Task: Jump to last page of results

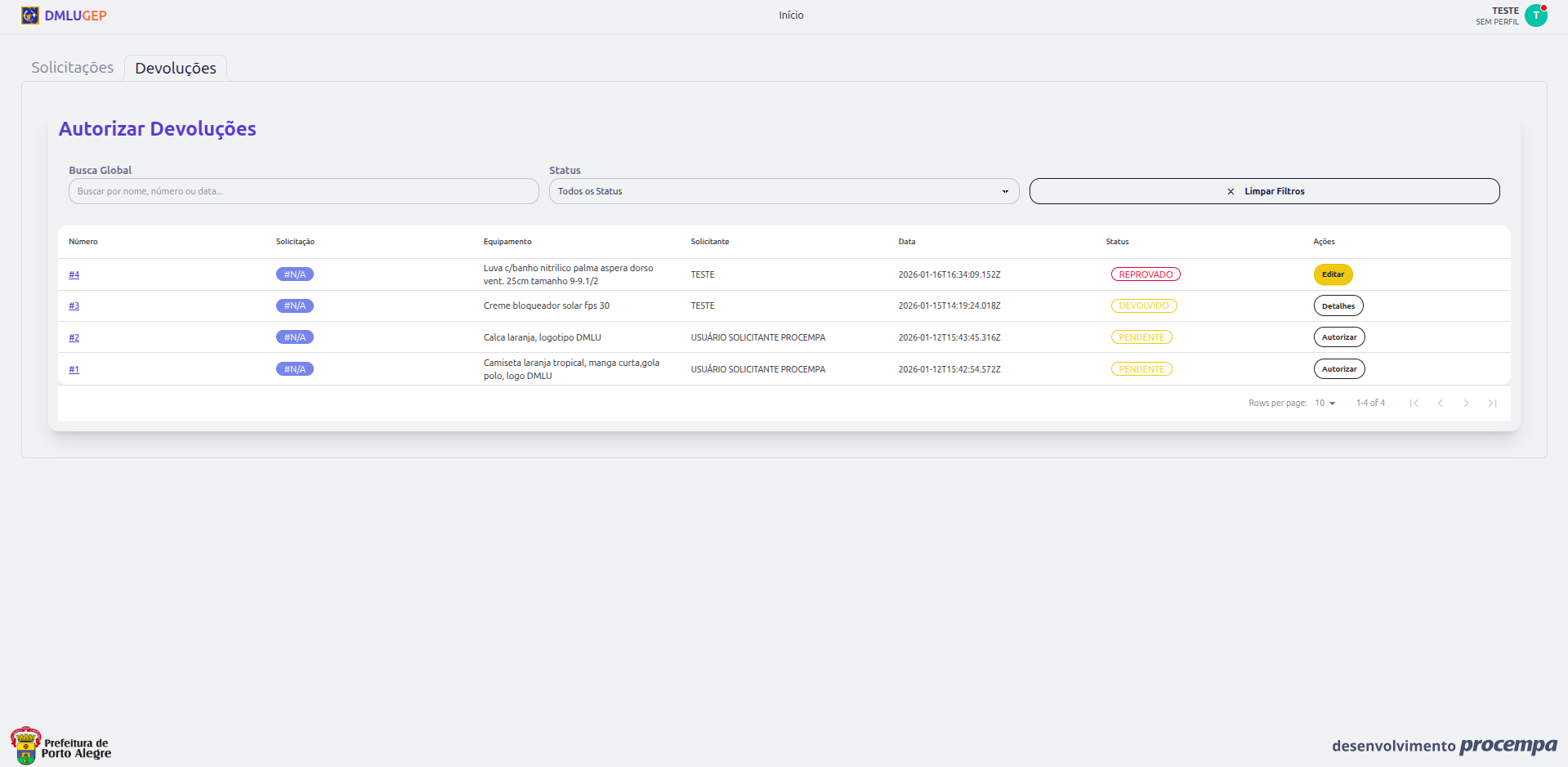Action: [x=1492, y=404]
